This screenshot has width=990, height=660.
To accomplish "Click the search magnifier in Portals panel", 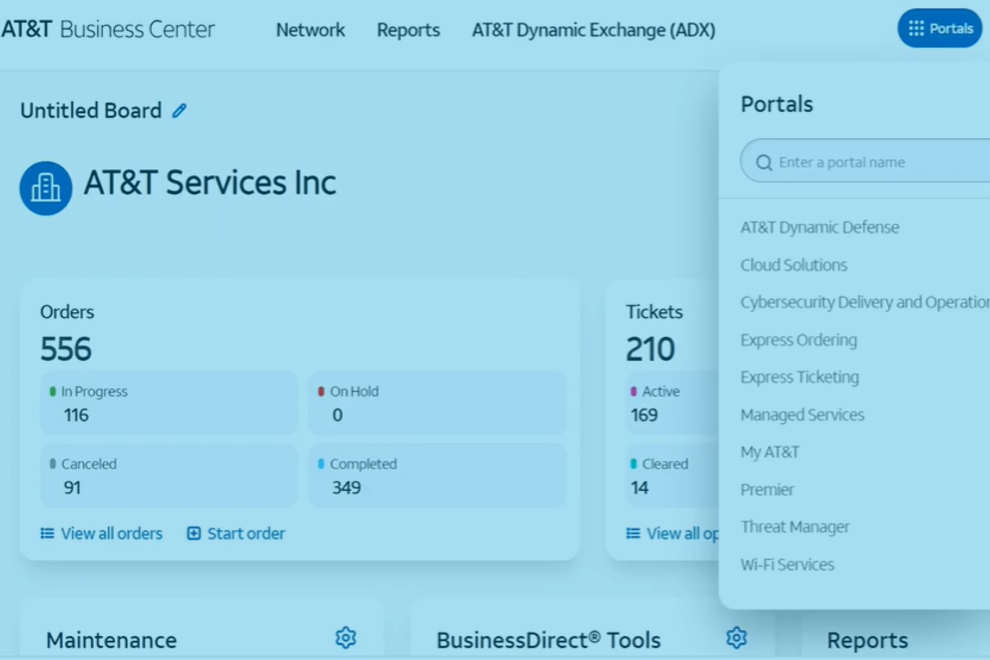I will tap(764, 163).
